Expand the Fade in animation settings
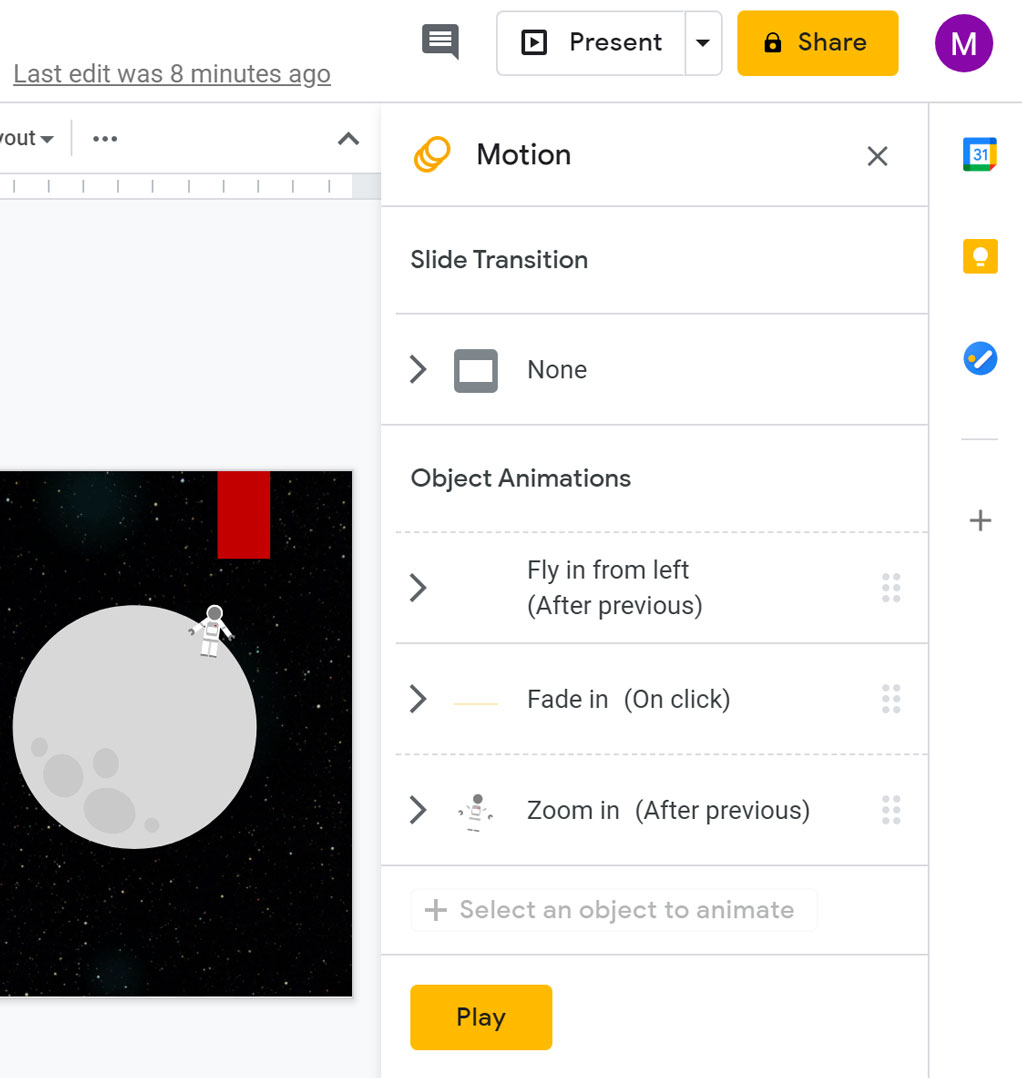The height and width of the screenshot is (1078, 1022). pyautogui.click(x=419, y=699)
